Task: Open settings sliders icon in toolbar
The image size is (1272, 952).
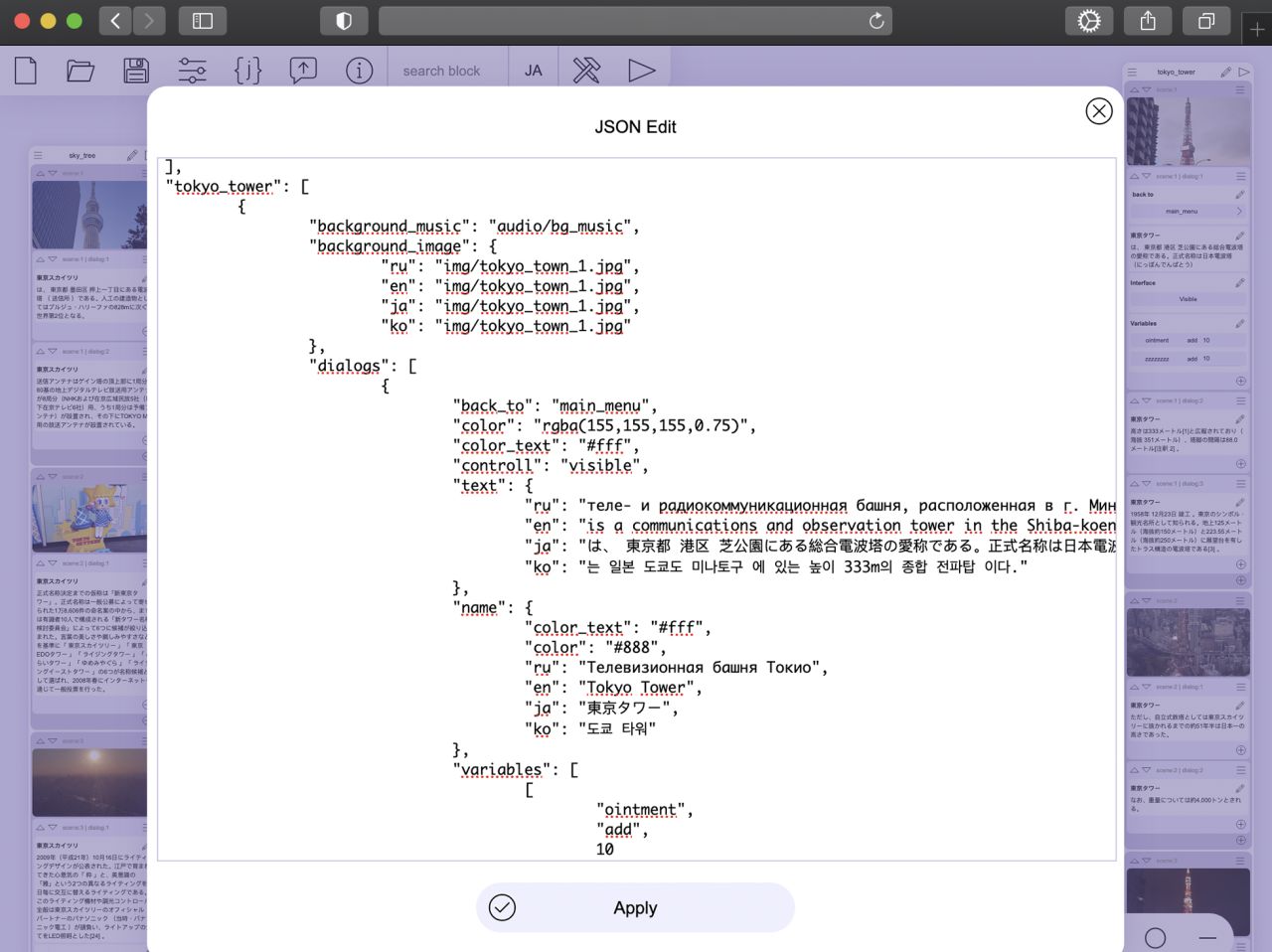Action: tap(192, 71)
